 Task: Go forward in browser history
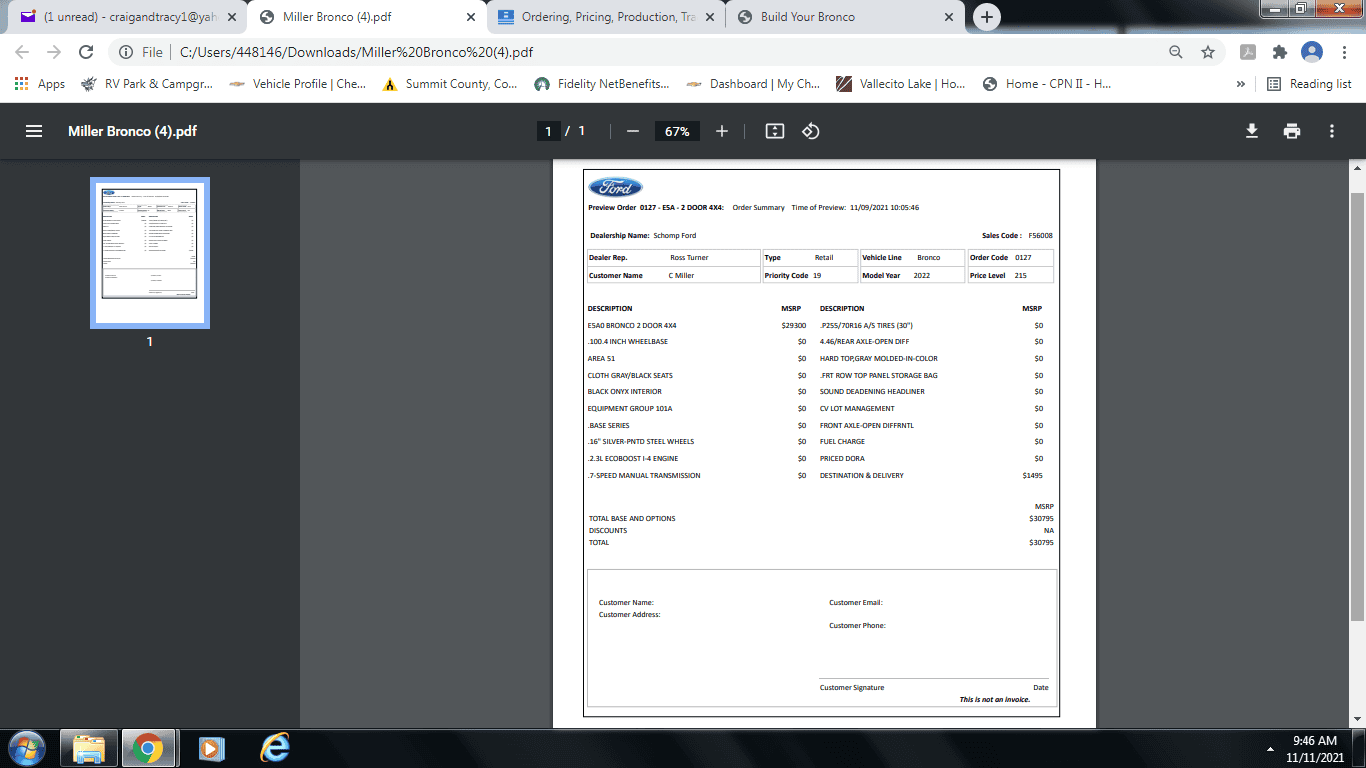54,52
